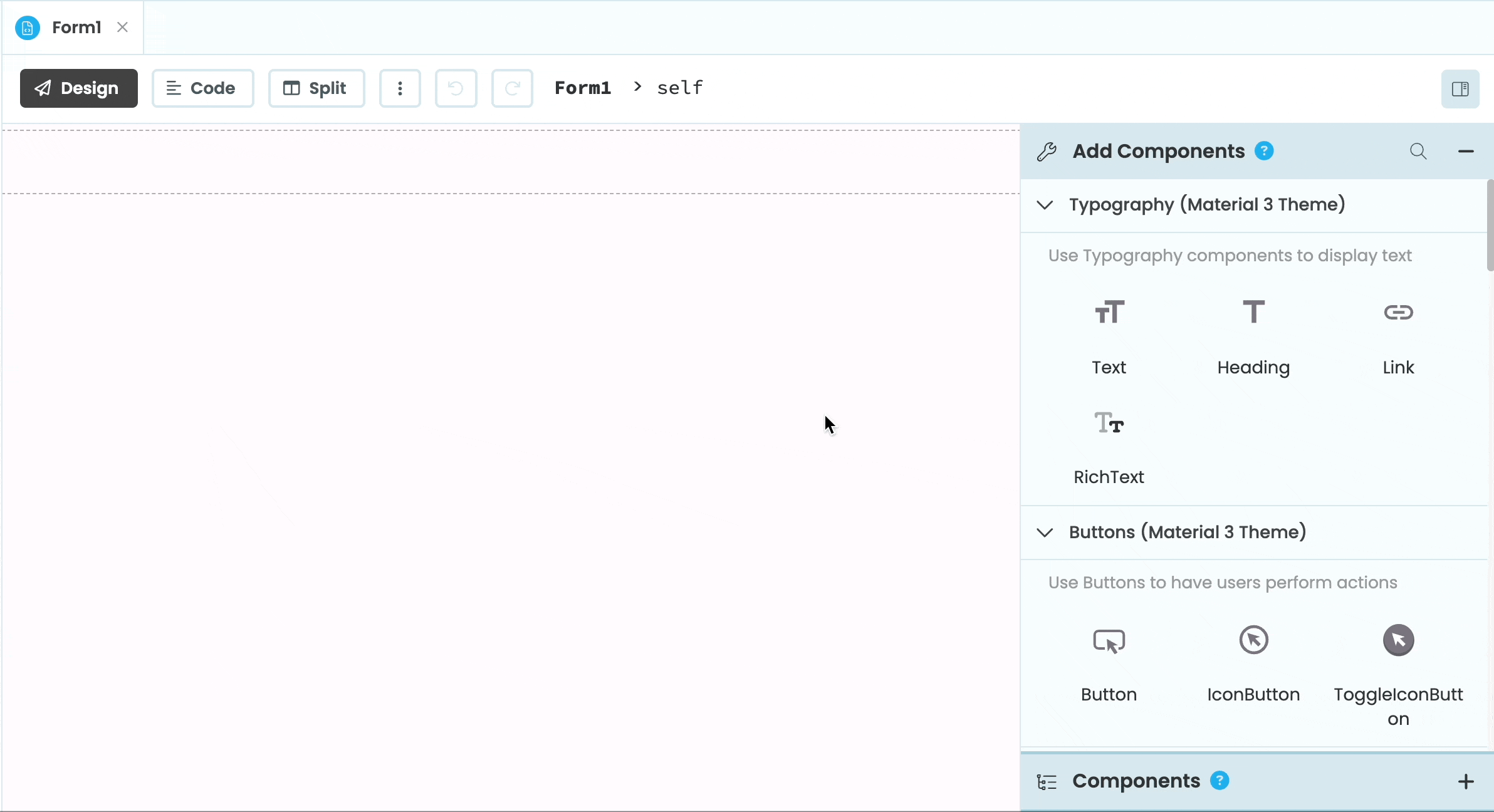Select the Text typography component
Image resolution: width=1494 pixels, height=812 pixels.
(1109, 337)
